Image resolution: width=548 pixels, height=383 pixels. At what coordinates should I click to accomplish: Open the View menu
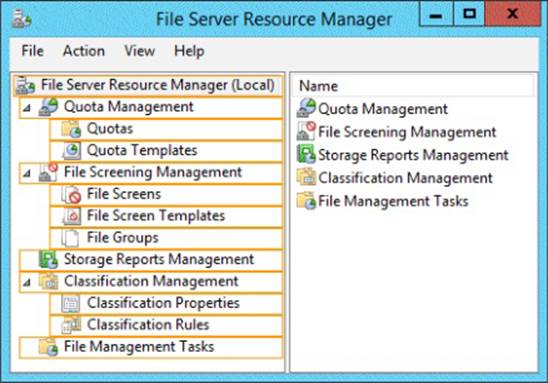click(x=139, y=51)
